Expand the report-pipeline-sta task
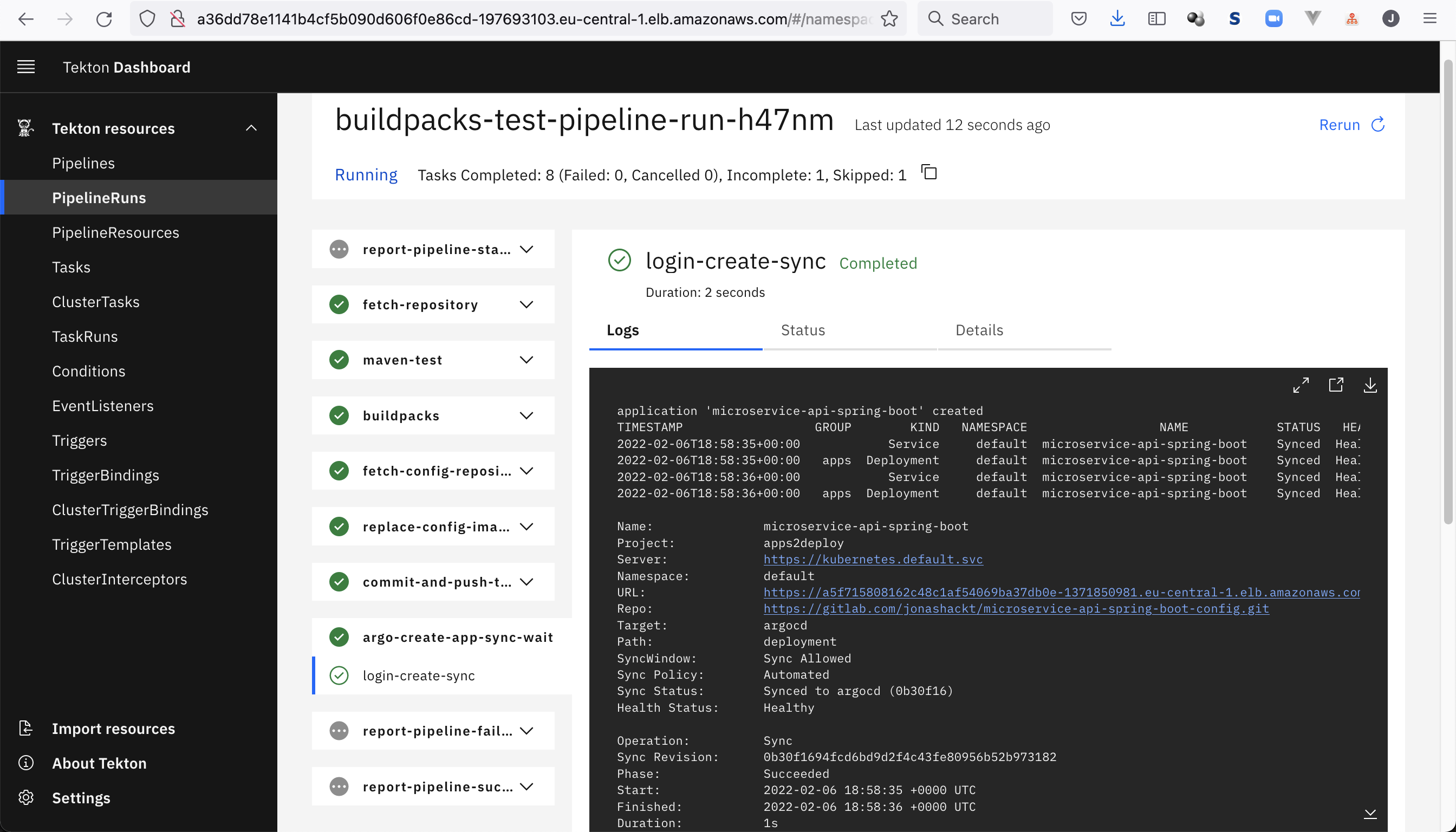The width and height of the screenshot is (1456, 832). [x=527, y=248]
